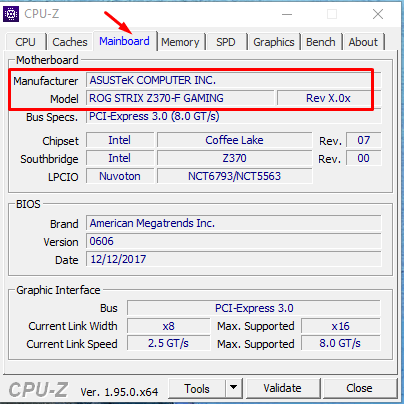Click the Ver. 1.95.0.x64 version label
The width and height of the screenshot is (404, 404).
[119, 392]
